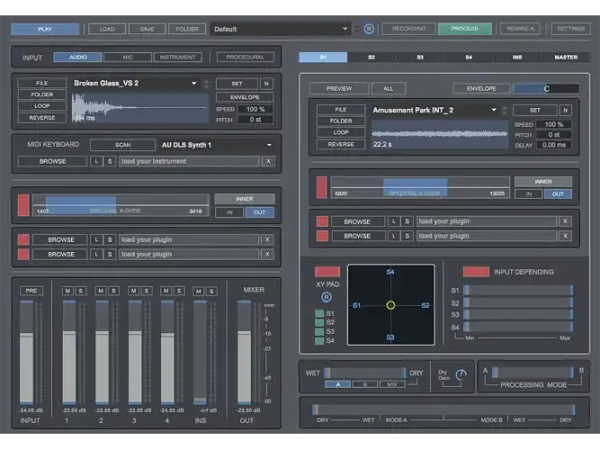Screen dimensions: 600x450
Task: Click the circular R icon beside the preset dropdown
Action: (369, 29)
